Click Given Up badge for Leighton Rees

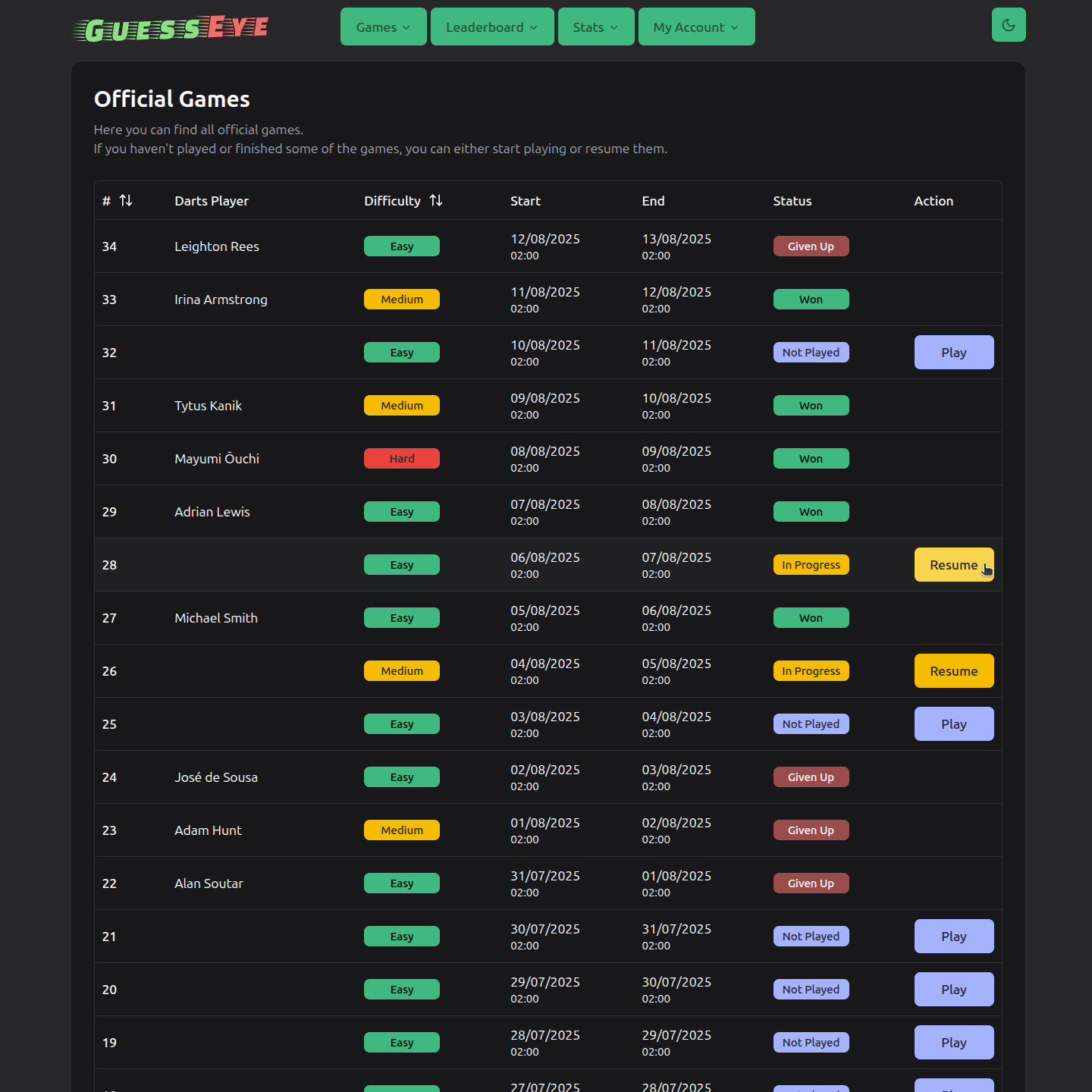point(811,246)
